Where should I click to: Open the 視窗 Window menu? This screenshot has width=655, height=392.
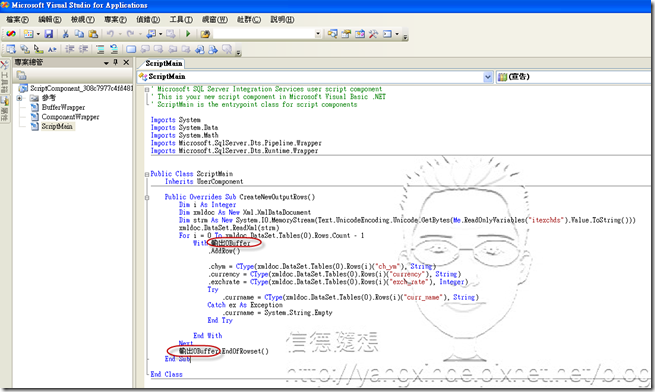pos(215,20)
